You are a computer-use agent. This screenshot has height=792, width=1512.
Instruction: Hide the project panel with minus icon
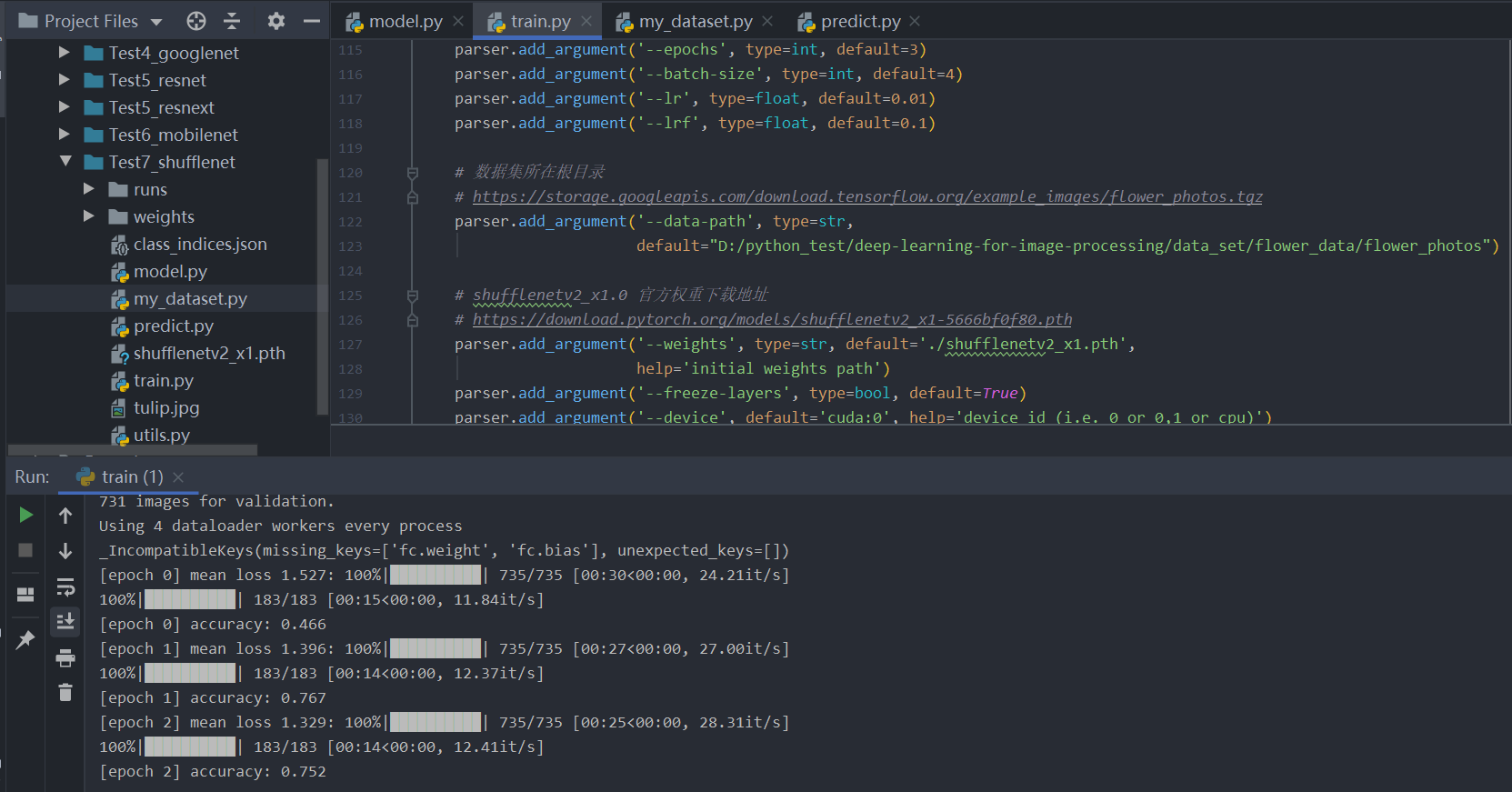tap(312, 21)
